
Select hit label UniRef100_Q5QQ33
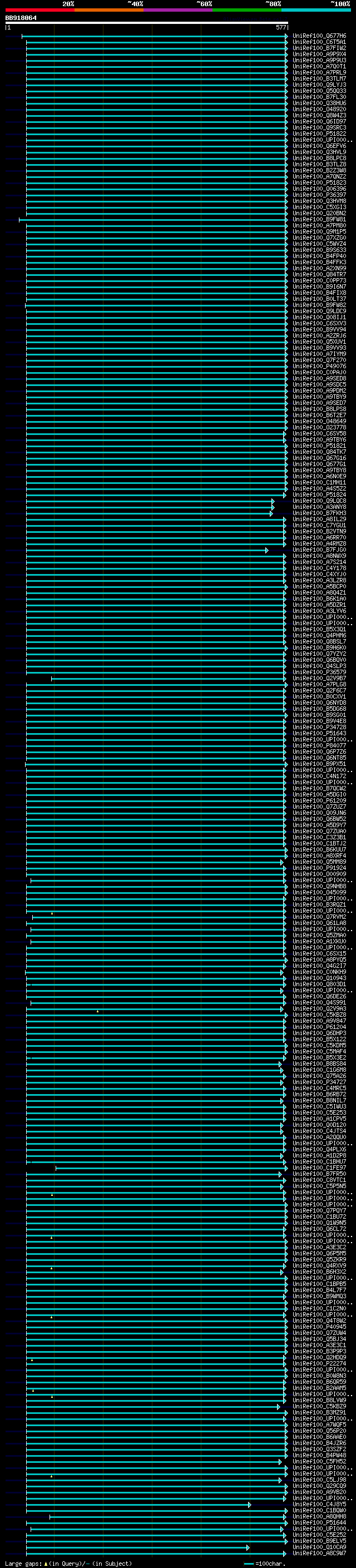click(x=319, y=91)
